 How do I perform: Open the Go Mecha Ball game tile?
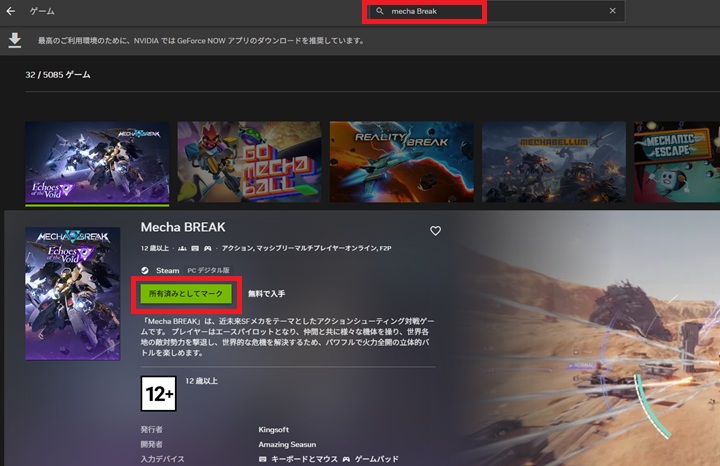pos(249,161)
